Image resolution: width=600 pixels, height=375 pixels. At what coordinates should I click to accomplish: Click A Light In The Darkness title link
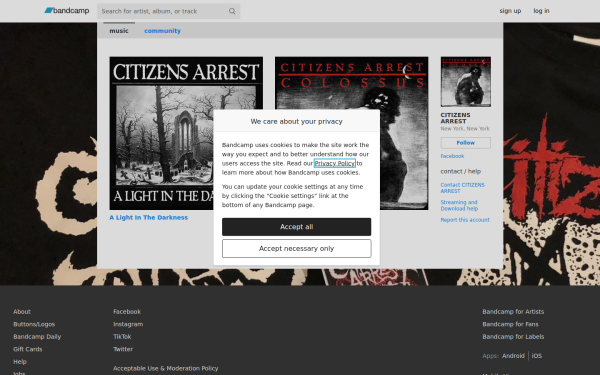coord(148,217)
